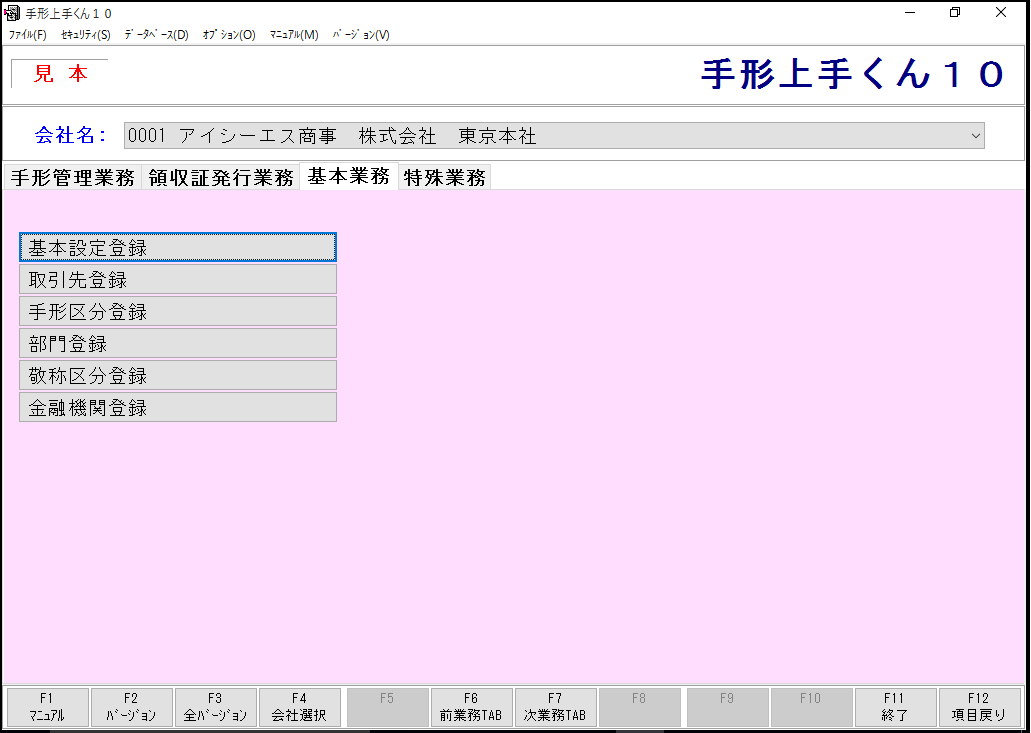Click F7 次業務TAB button
This screenshot has height=733, width=1031.
pyautogui.click(x=556, y=707)
